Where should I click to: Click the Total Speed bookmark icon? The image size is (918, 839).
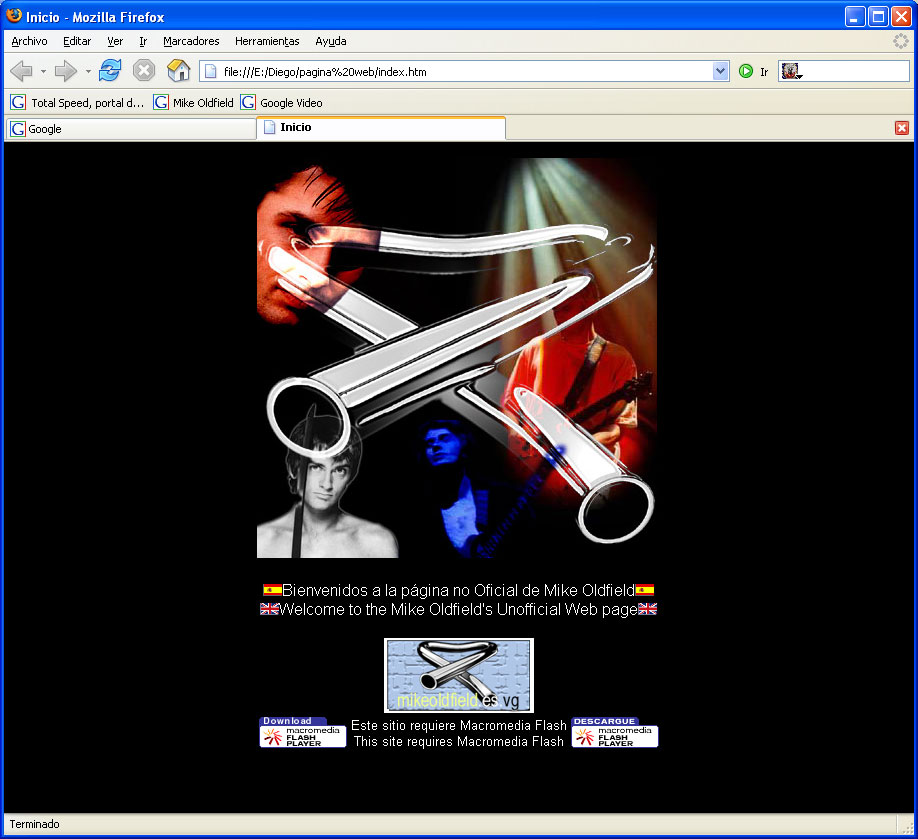tap(18, 102)
